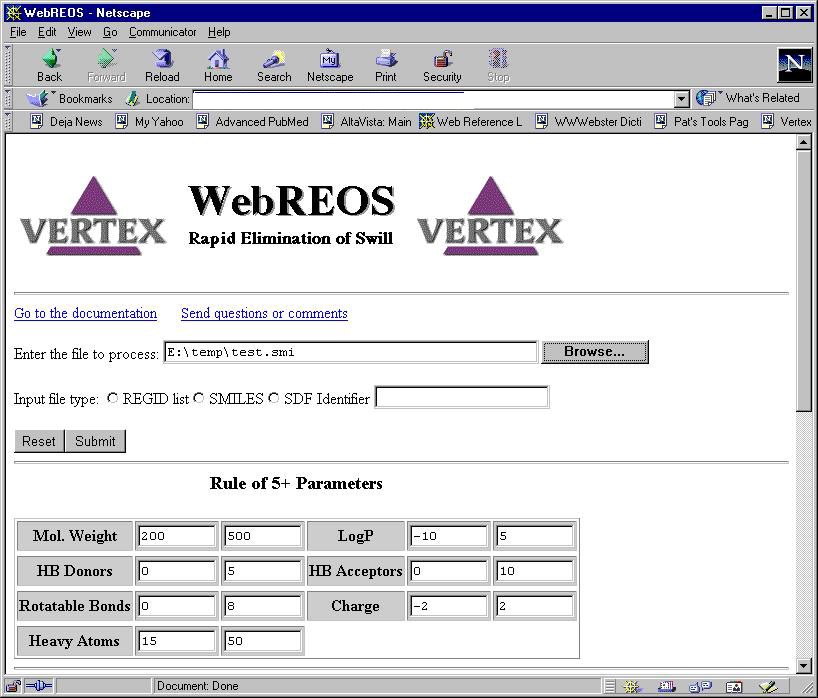
Task: Open the File menu
Action: click(18, 32)
